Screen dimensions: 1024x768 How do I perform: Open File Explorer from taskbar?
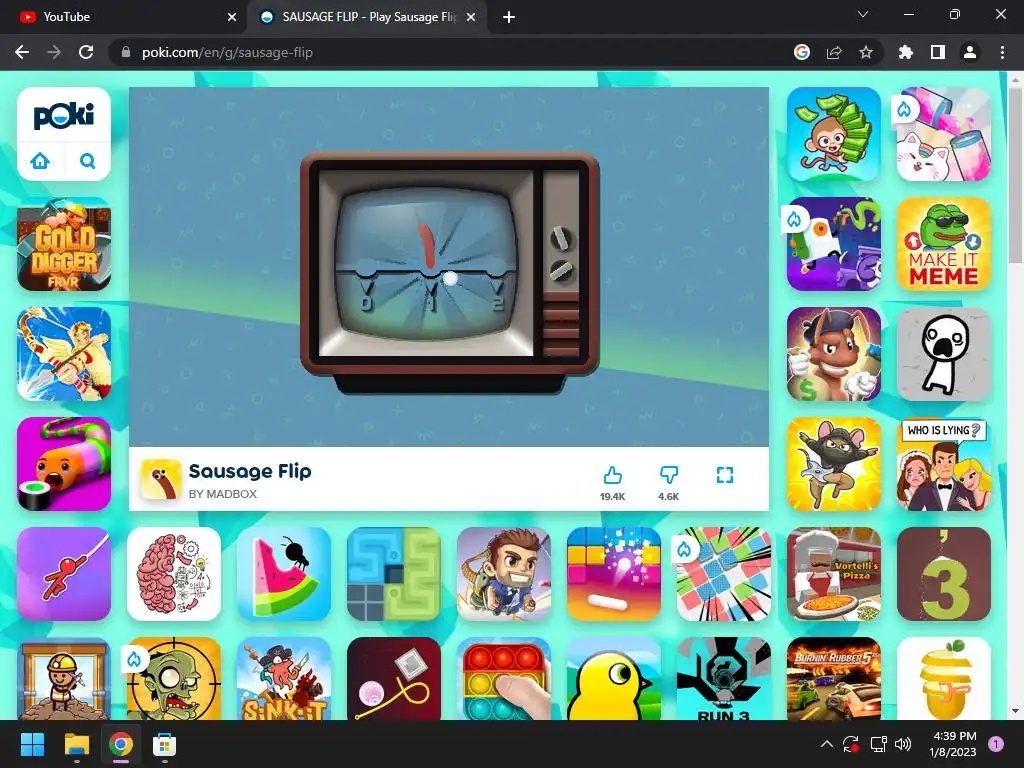pyautogui.click(x=76, y=744)
